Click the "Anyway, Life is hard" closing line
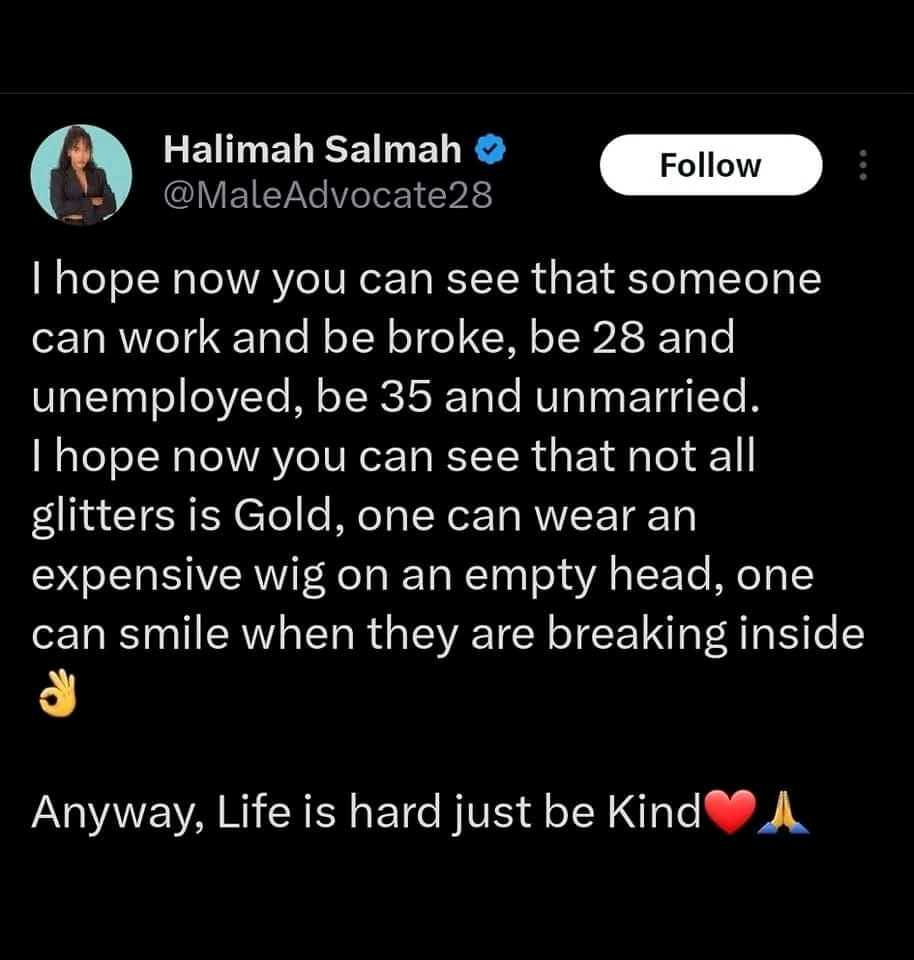 point(421,813)
